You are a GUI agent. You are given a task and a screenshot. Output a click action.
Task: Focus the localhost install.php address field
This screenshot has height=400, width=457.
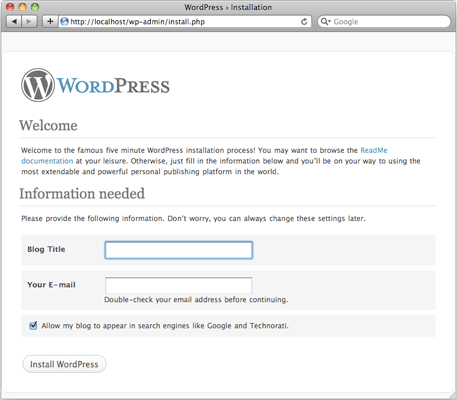[x=185, y=22]
